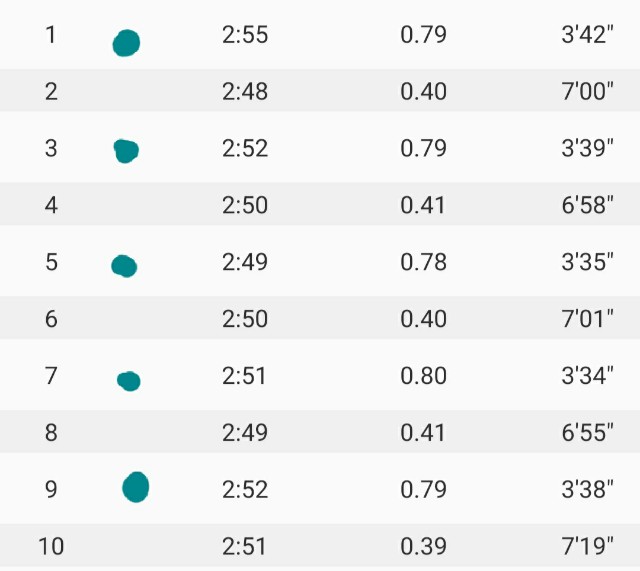The height and width of the screenshot is (571, 640).
Task: Click the 2:48 time in lap 2
Action: pos(245,91)
